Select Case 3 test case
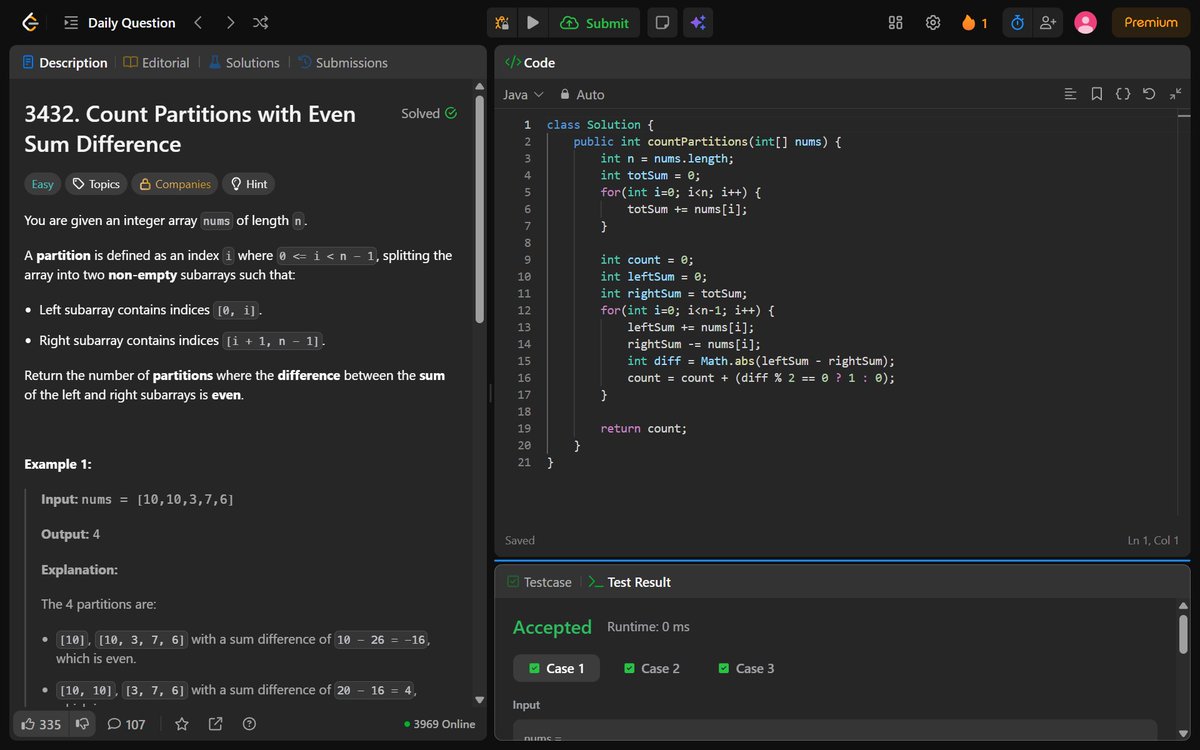The image size is (1200, 750). [746, 668]
